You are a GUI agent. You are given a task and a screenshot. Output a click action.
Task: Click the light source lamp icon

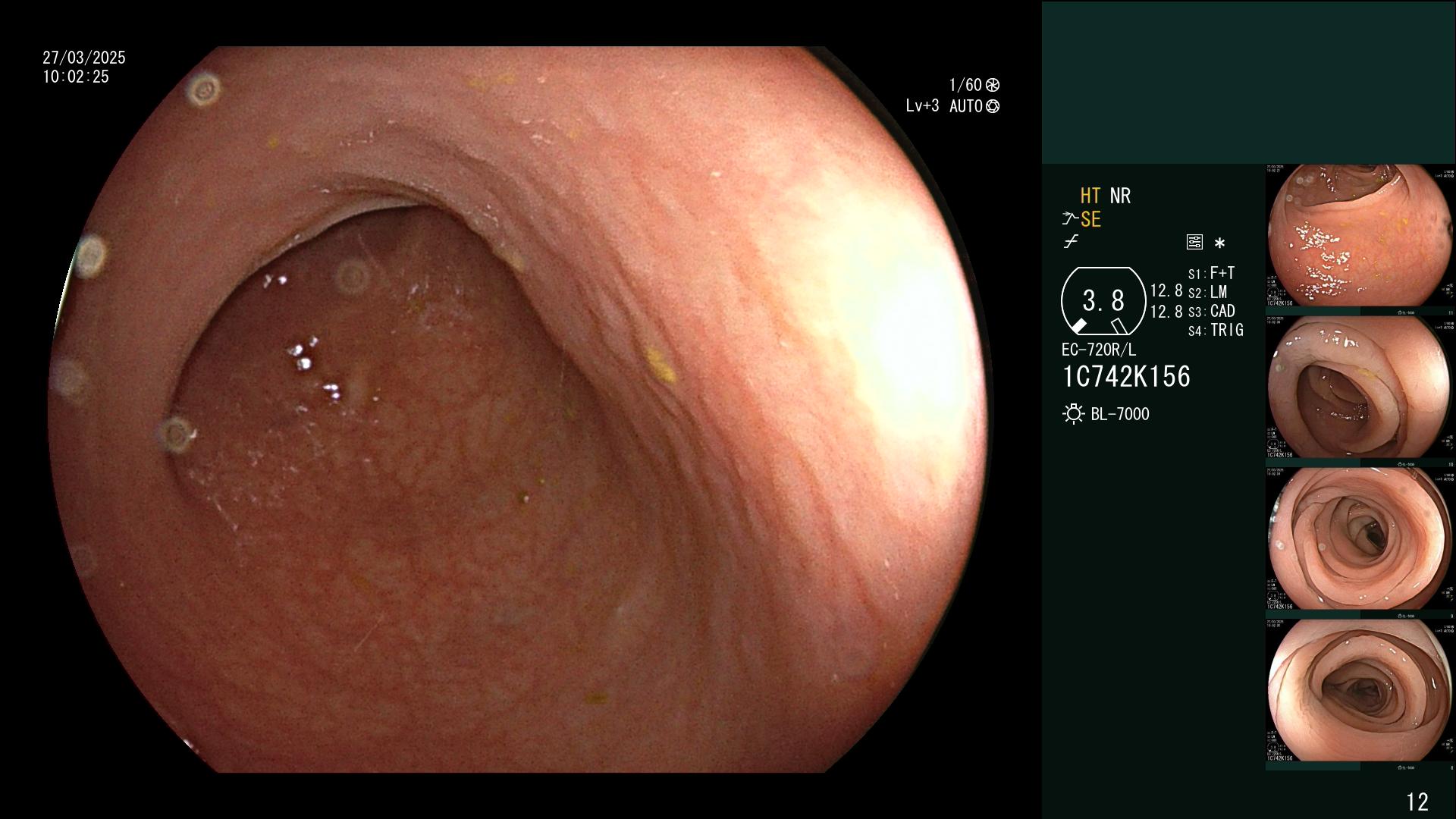pyautogui.click(x=1073, y=414)
